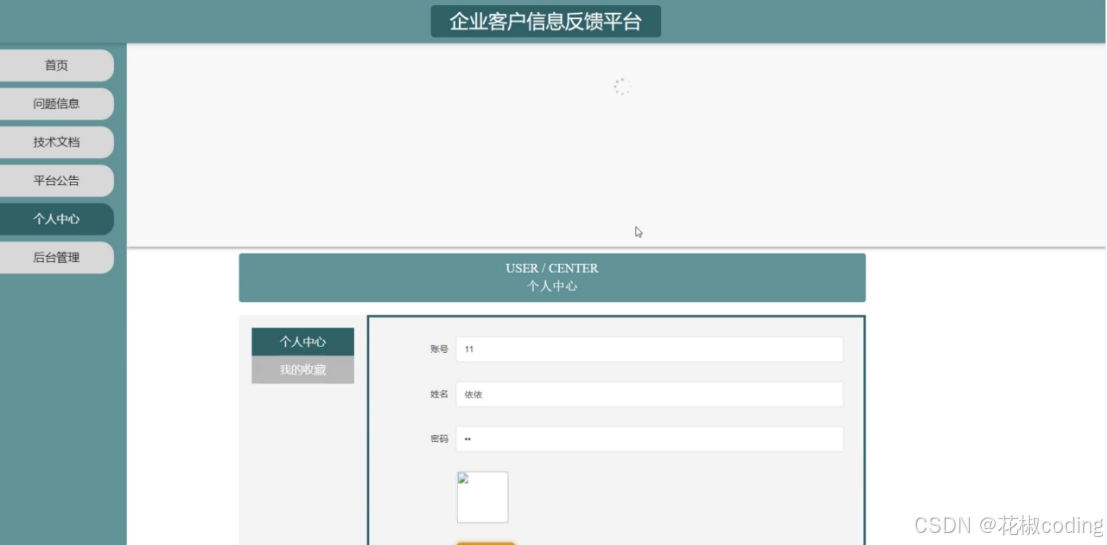Open the 问题信息 sidebar menu item
Image resolution: width=1107 pixels, height=545 pixels.
click(x=56, y=104)
